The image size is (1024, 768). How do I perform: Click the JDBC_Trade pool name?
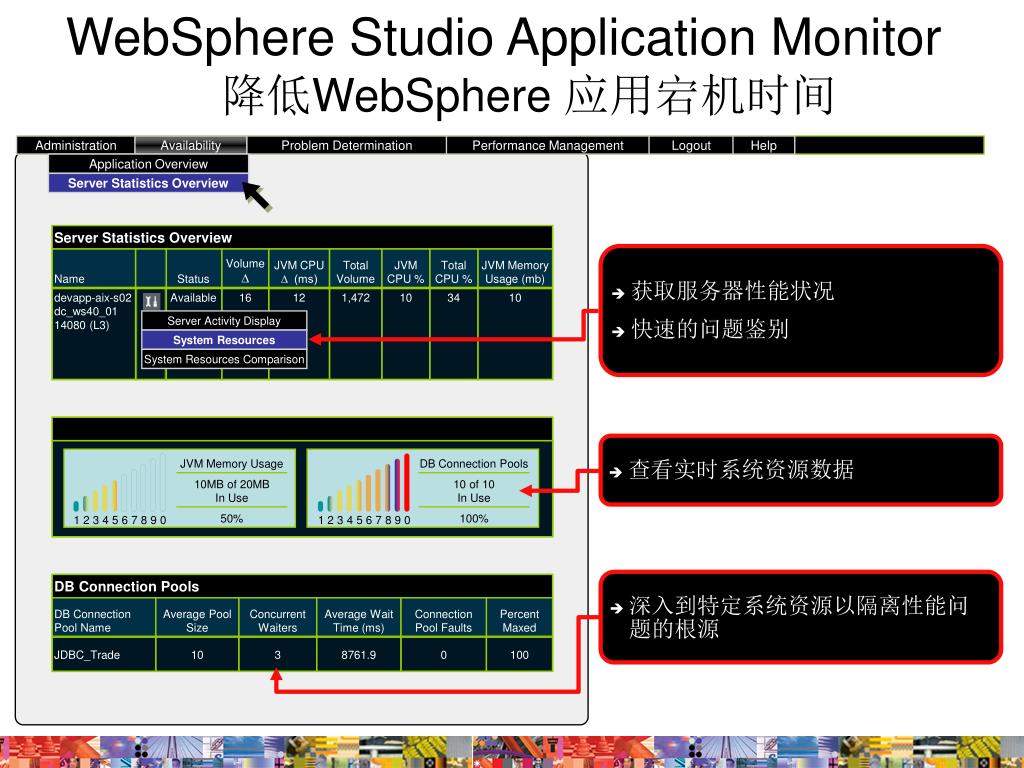87,654
